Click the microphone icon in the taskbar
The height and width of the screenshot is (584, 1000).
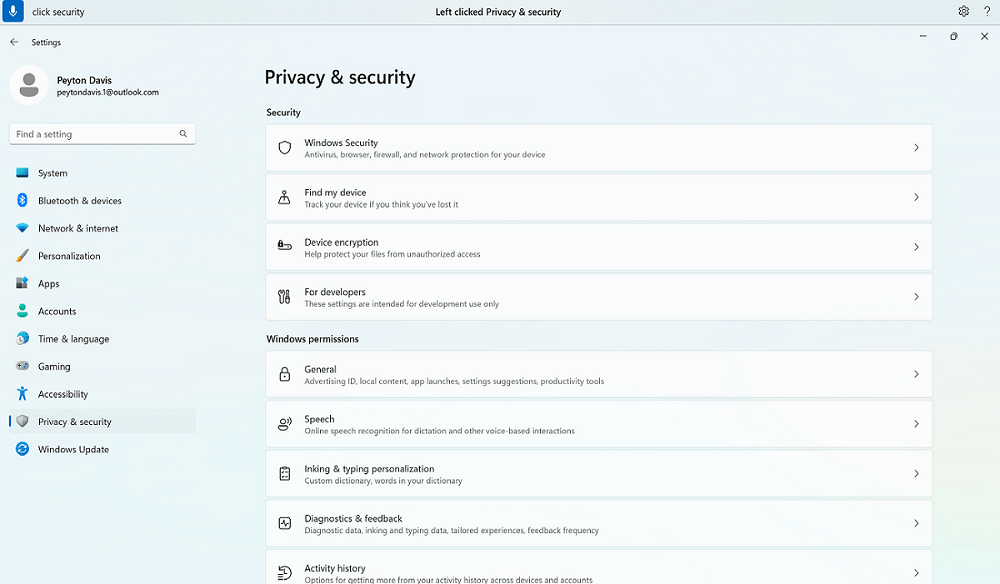11,11
